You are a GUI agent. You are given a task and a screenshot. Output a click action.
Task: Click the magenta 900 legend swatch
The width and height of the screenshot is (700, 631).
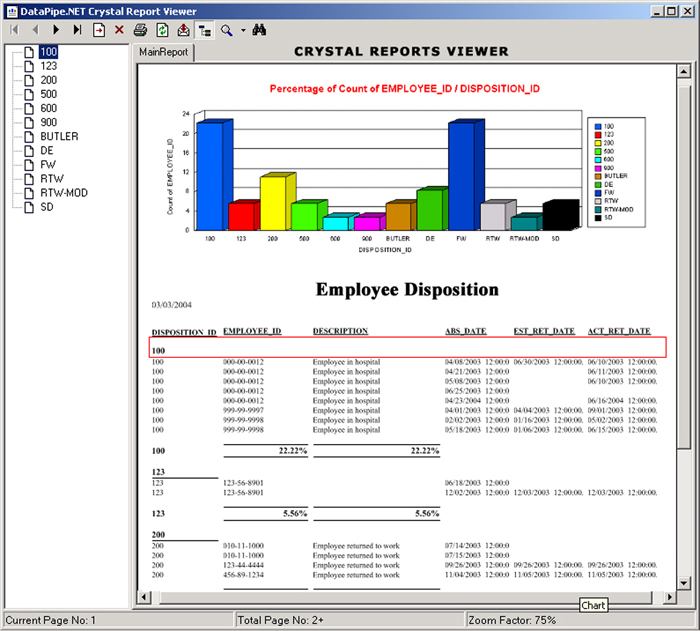(x=598, y=168)
